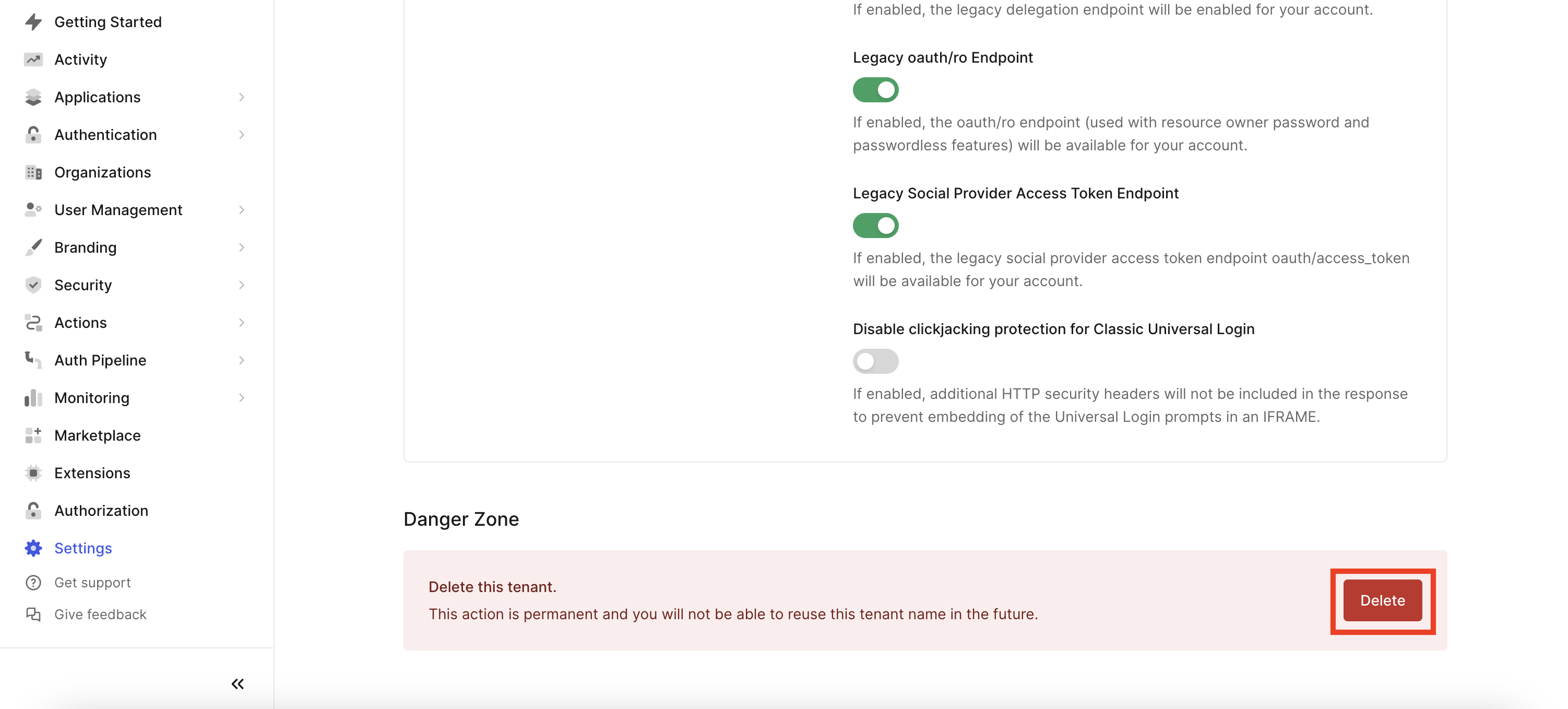This screenshot has height=709, width=1568.
Task: Click the Settings gear icon
Action: click(x=33, y=548)
